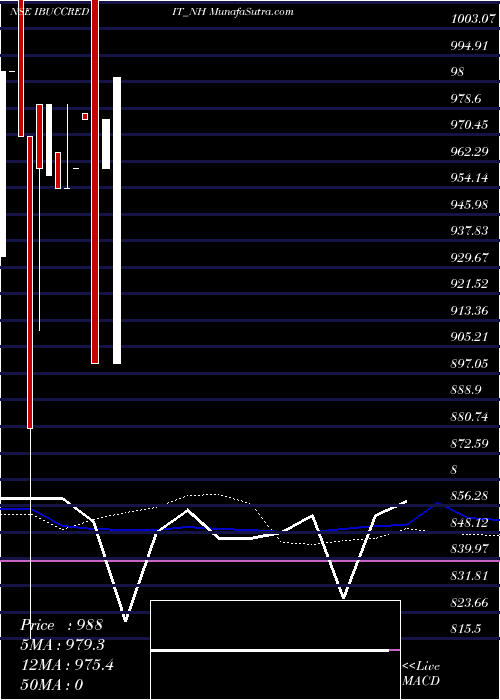
Task: Click the 921.52 price axis label
Action: pyautogui.click(x=469, y=284)
